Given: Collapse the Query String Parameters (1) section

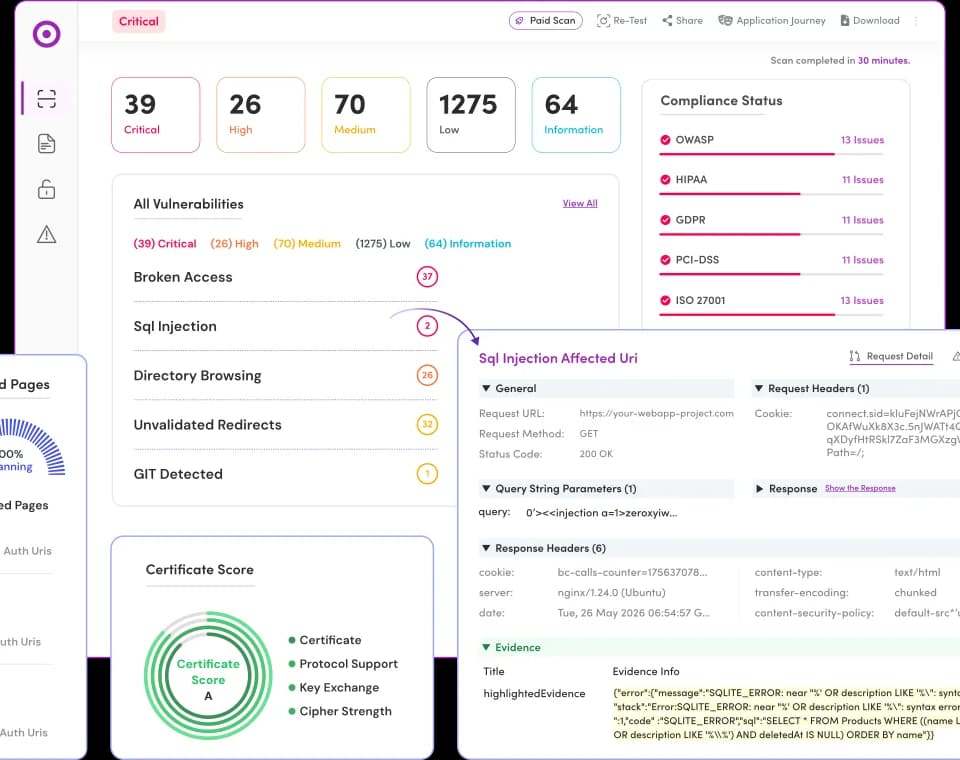Looking at the screenshot, I should [486, 489].
